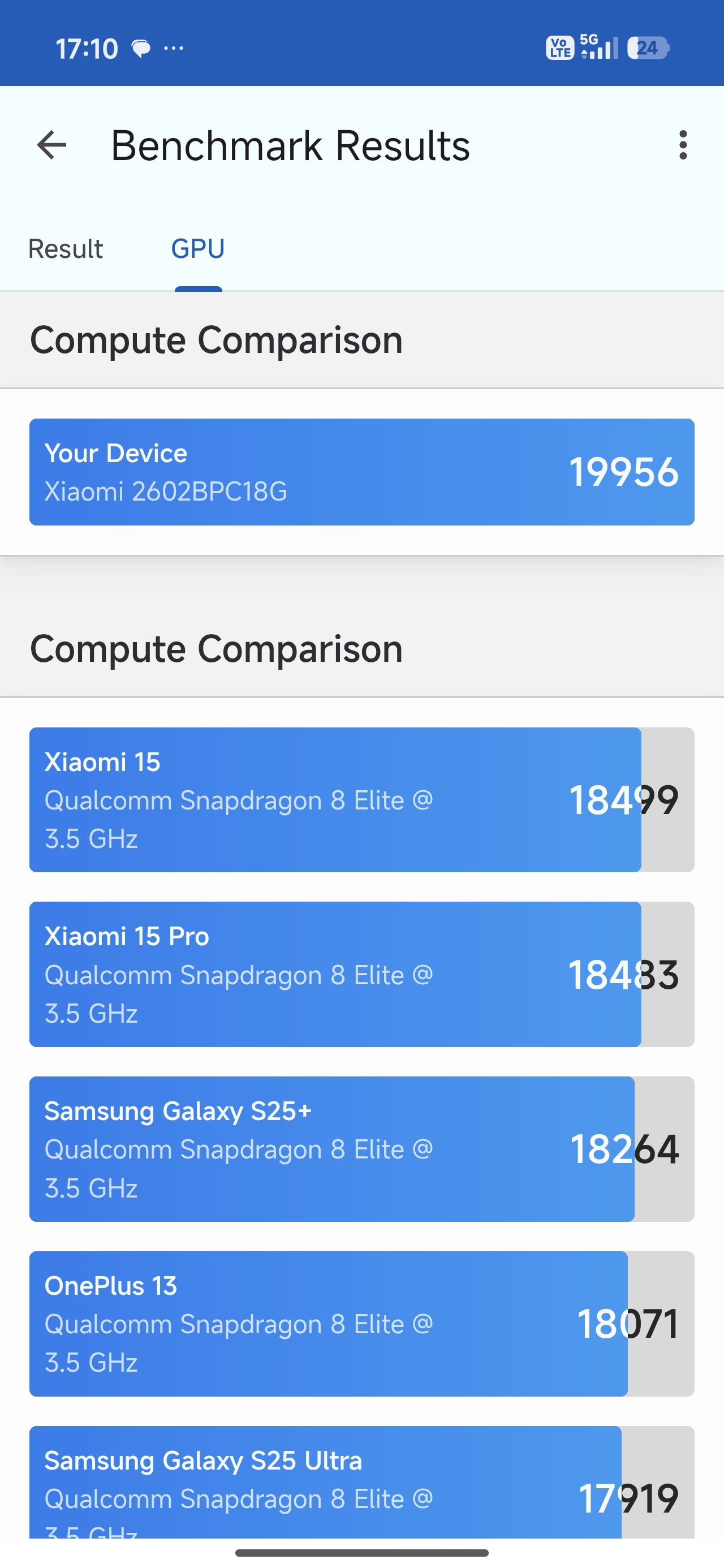Tap the VoLTE status icon
This screenshot has height=1568, width=724.
pos(559,48)
